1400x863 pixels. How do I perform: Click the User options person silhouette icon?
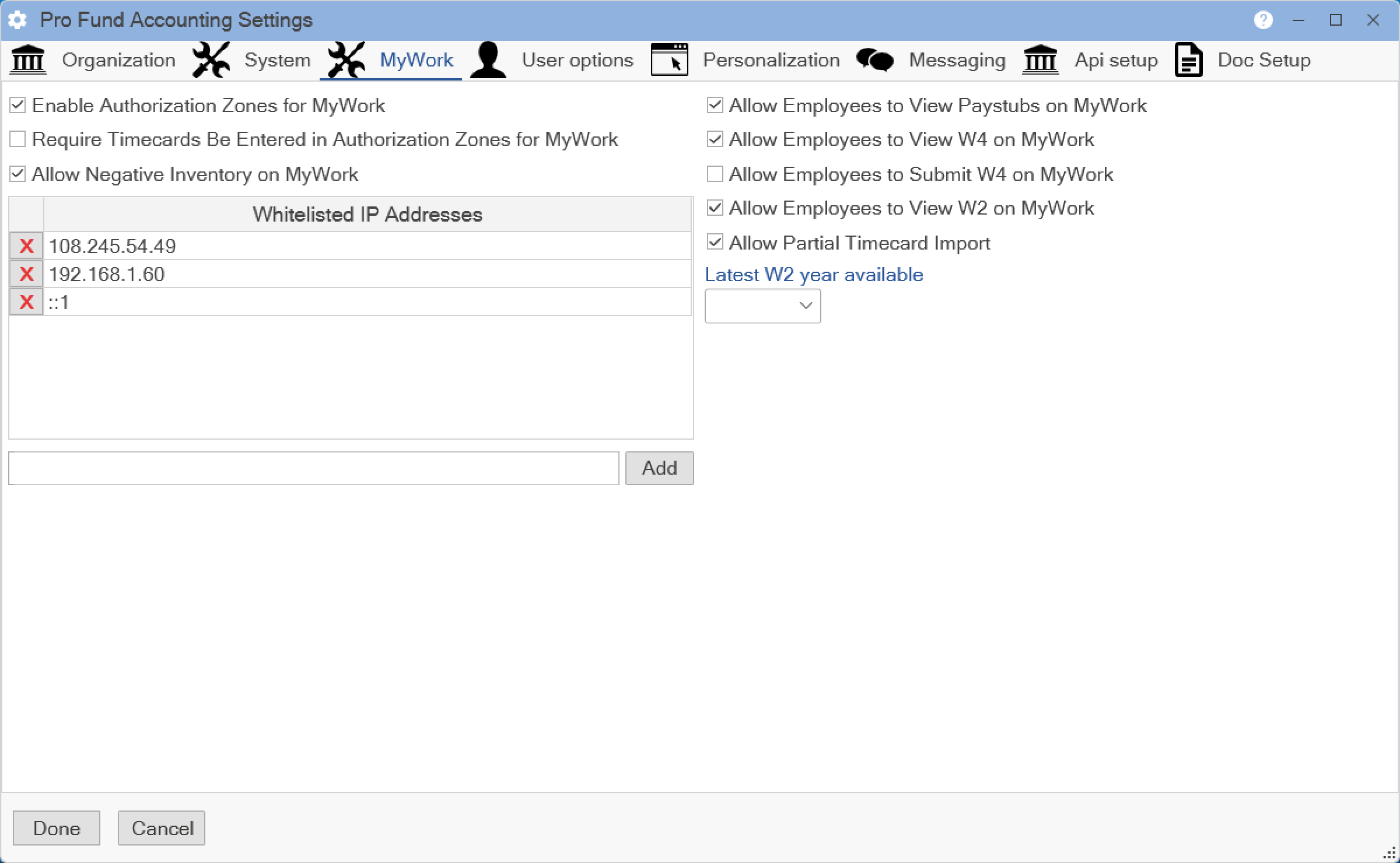(x=488, y=60)
